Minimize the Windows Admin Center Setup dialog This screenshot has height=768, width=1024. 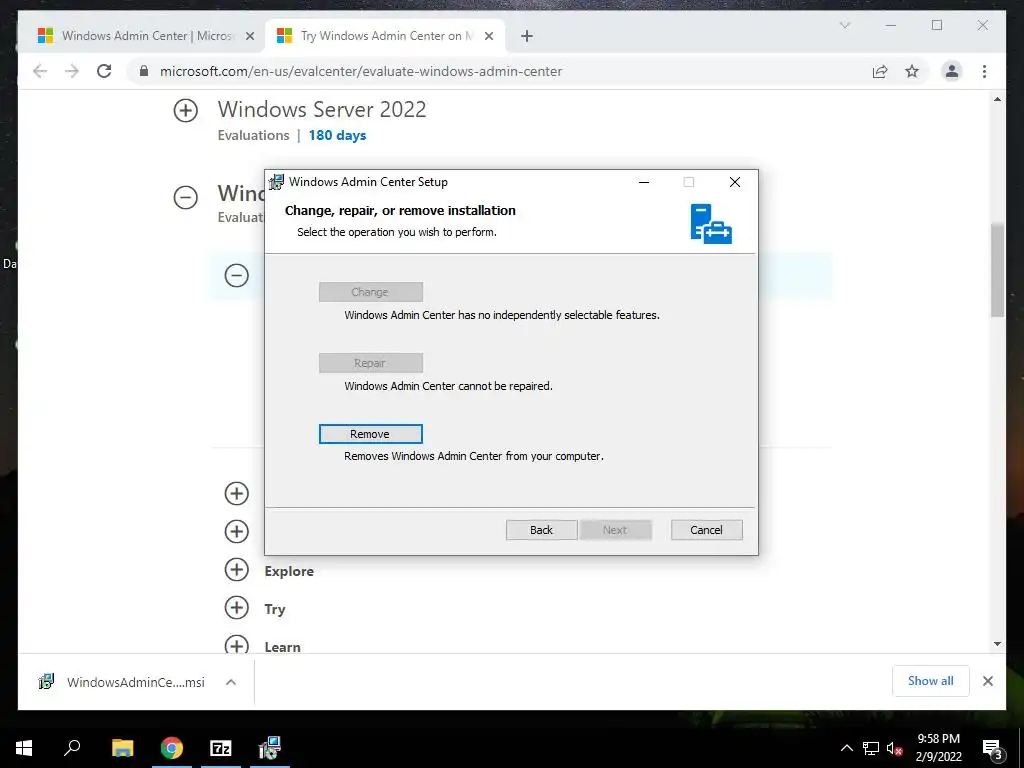pyautogui.click(x=644, y=182)
